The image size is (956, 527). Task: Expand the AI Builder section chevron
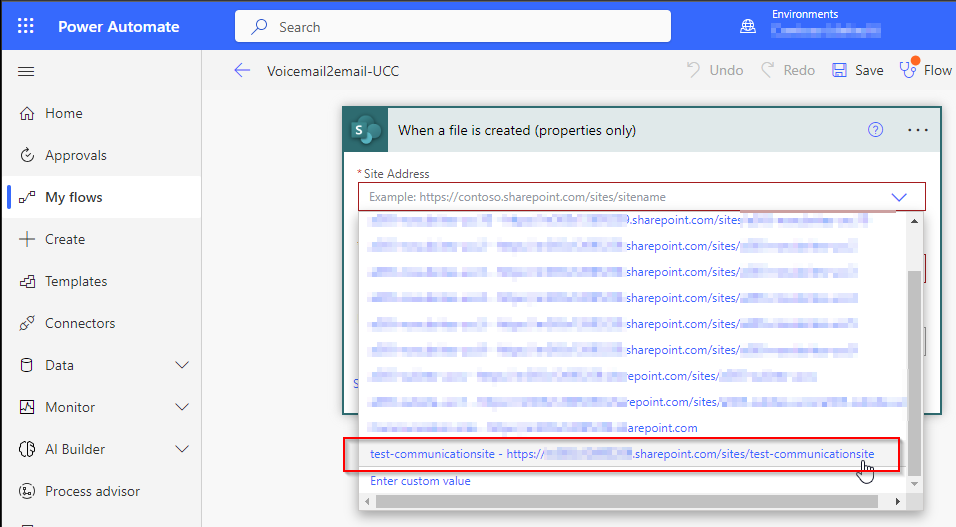click(x=182, y=449)
